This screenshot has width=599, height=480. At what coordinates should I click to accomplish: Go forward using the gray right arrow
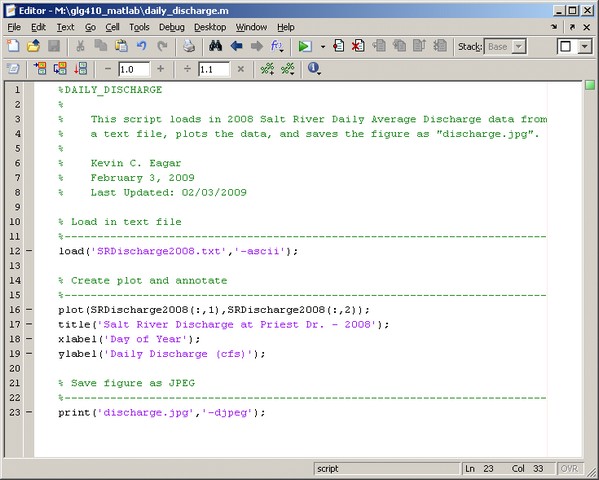(257, 46)
